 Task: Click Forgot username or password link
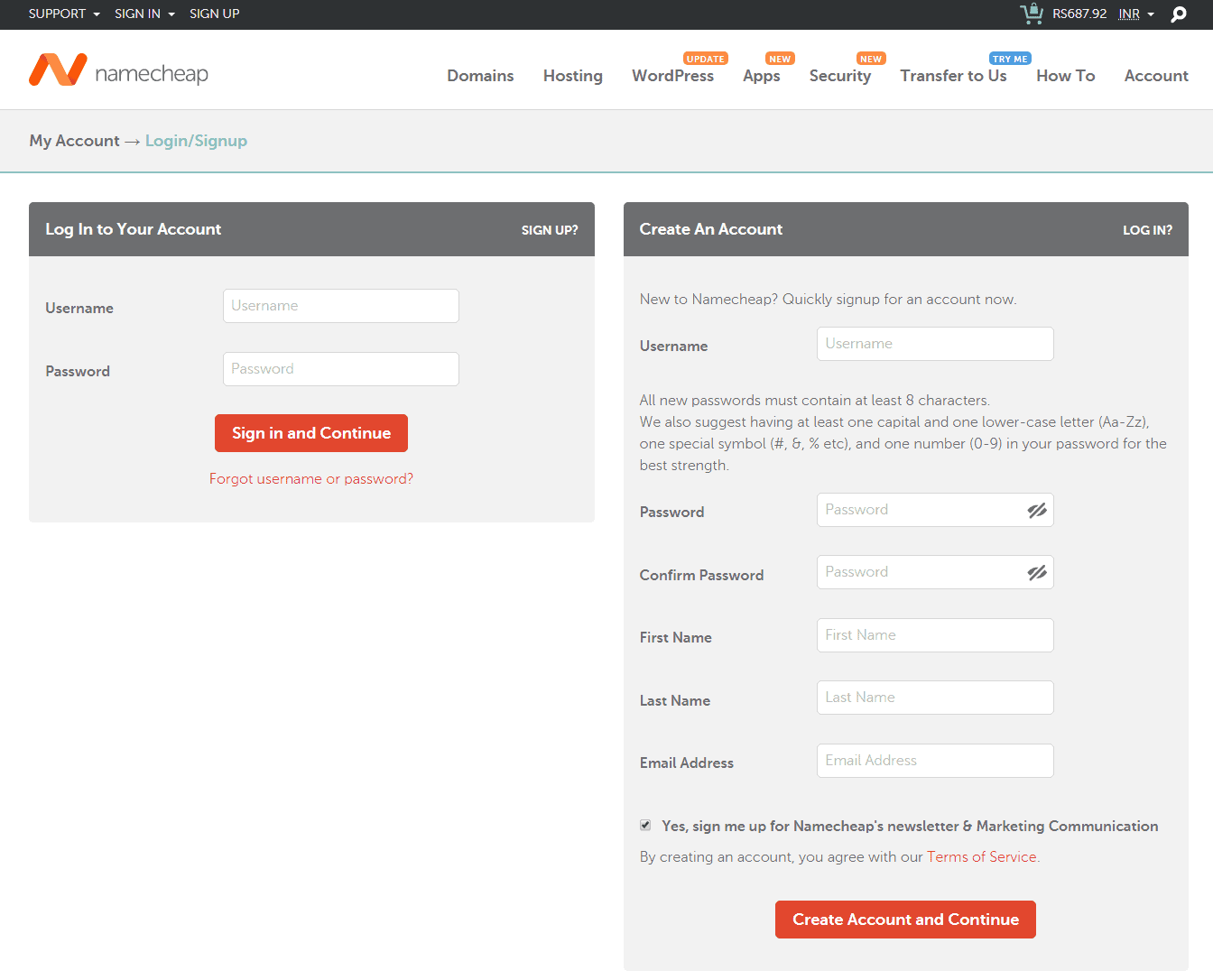pyautogui.click(x=311, y=478)
